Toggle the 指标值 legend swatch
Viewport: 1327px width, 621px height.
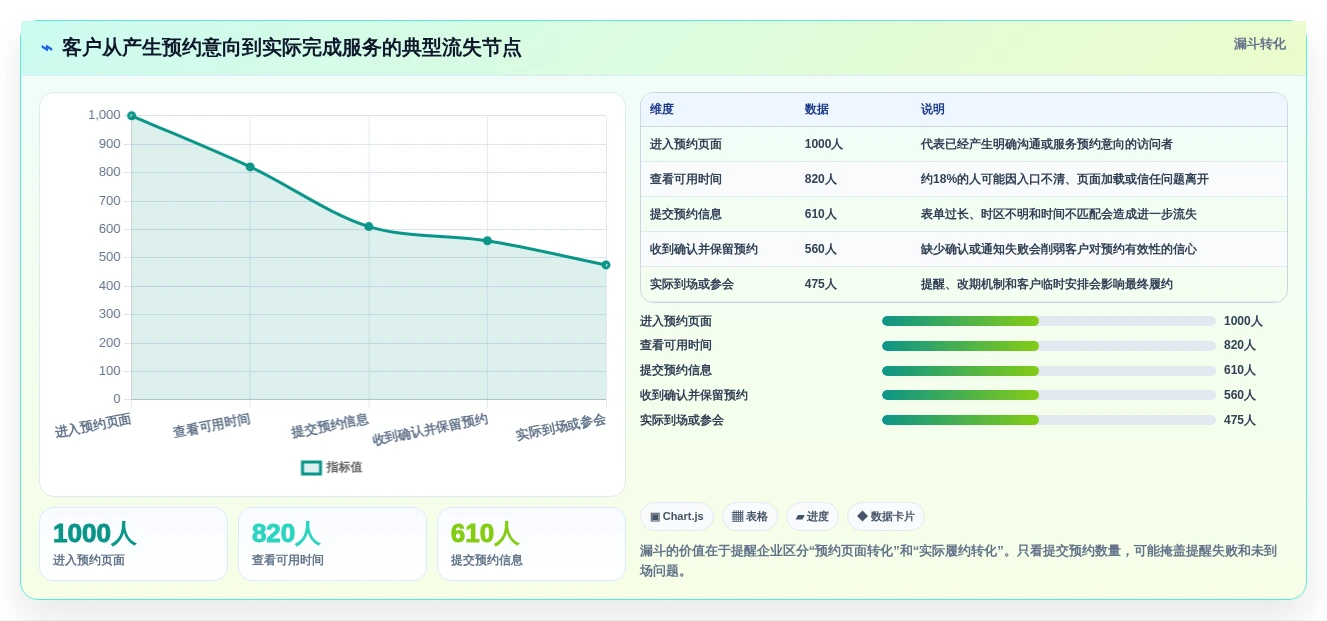[x=312, y=467]
